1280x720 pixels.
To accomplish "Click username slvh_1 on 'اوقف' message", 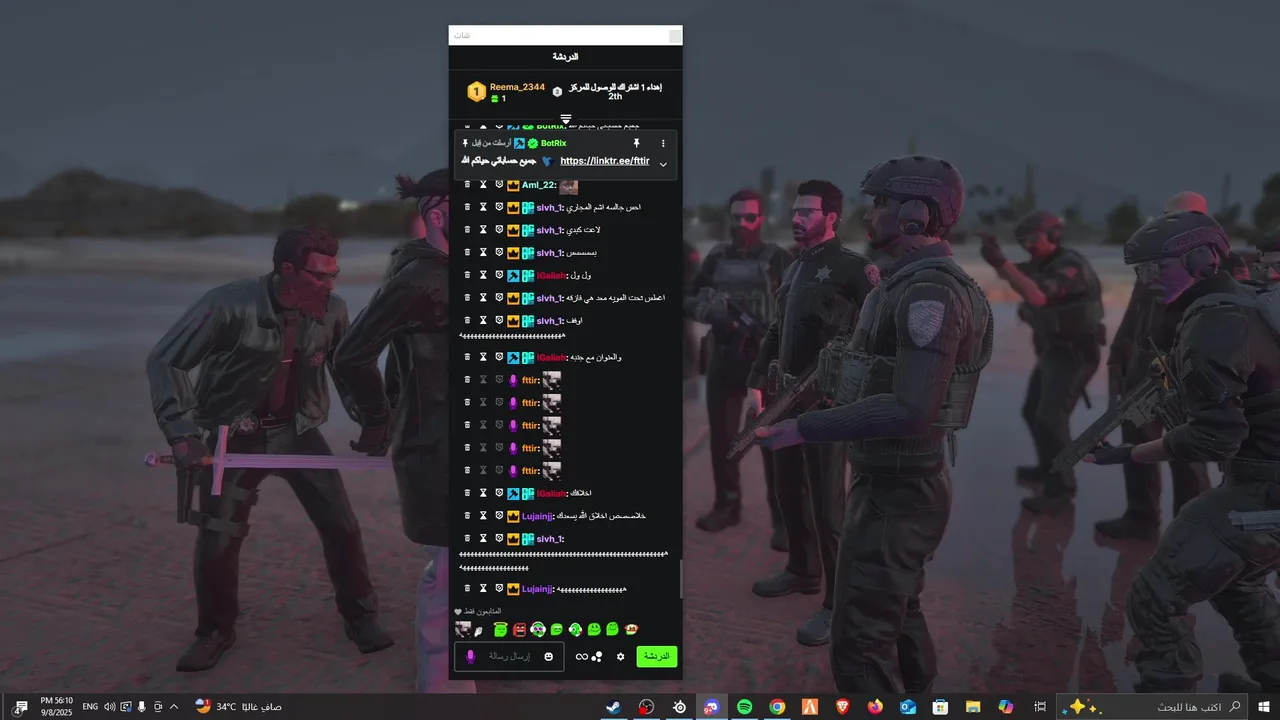I will pyautogui.click(x=550, y=321).
